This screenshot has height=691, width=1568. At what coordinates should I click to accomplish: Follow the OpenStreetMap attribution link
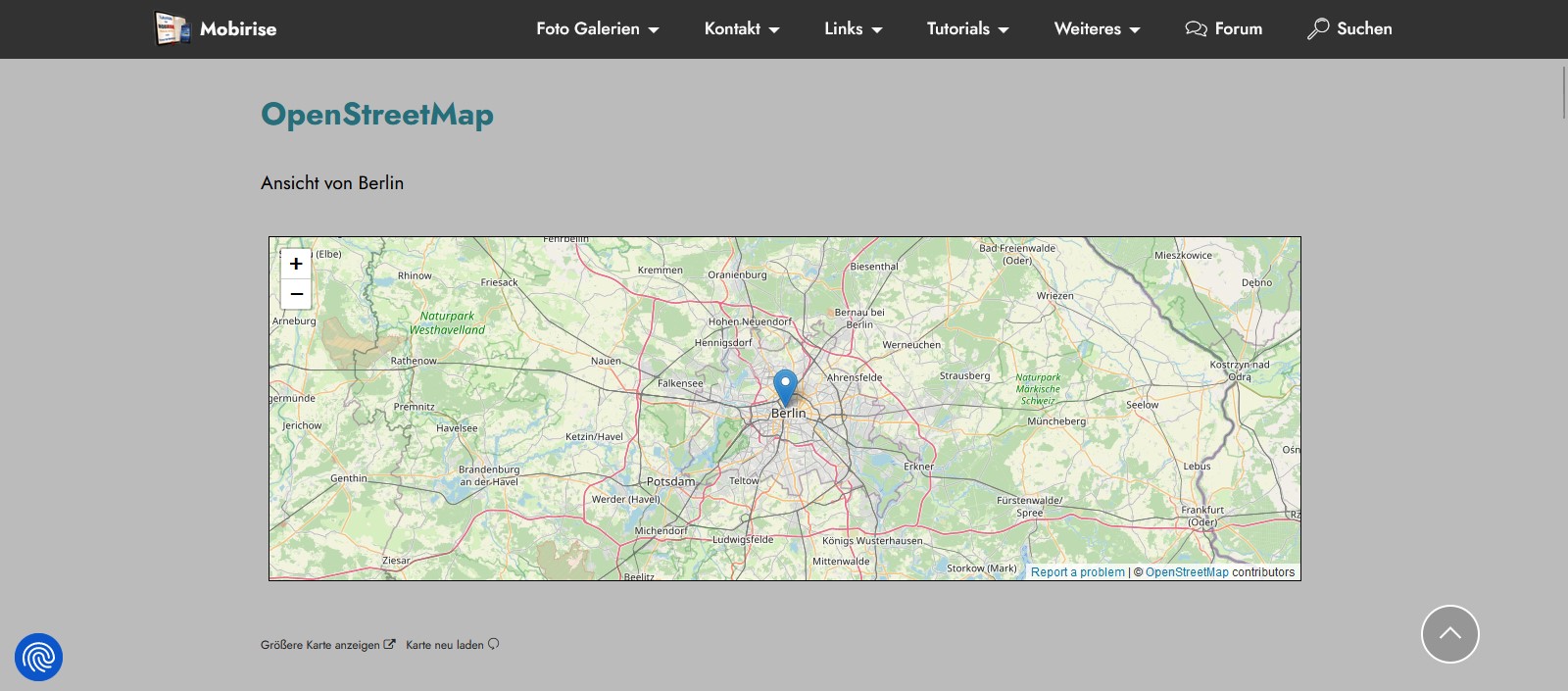click(1186, 572)
